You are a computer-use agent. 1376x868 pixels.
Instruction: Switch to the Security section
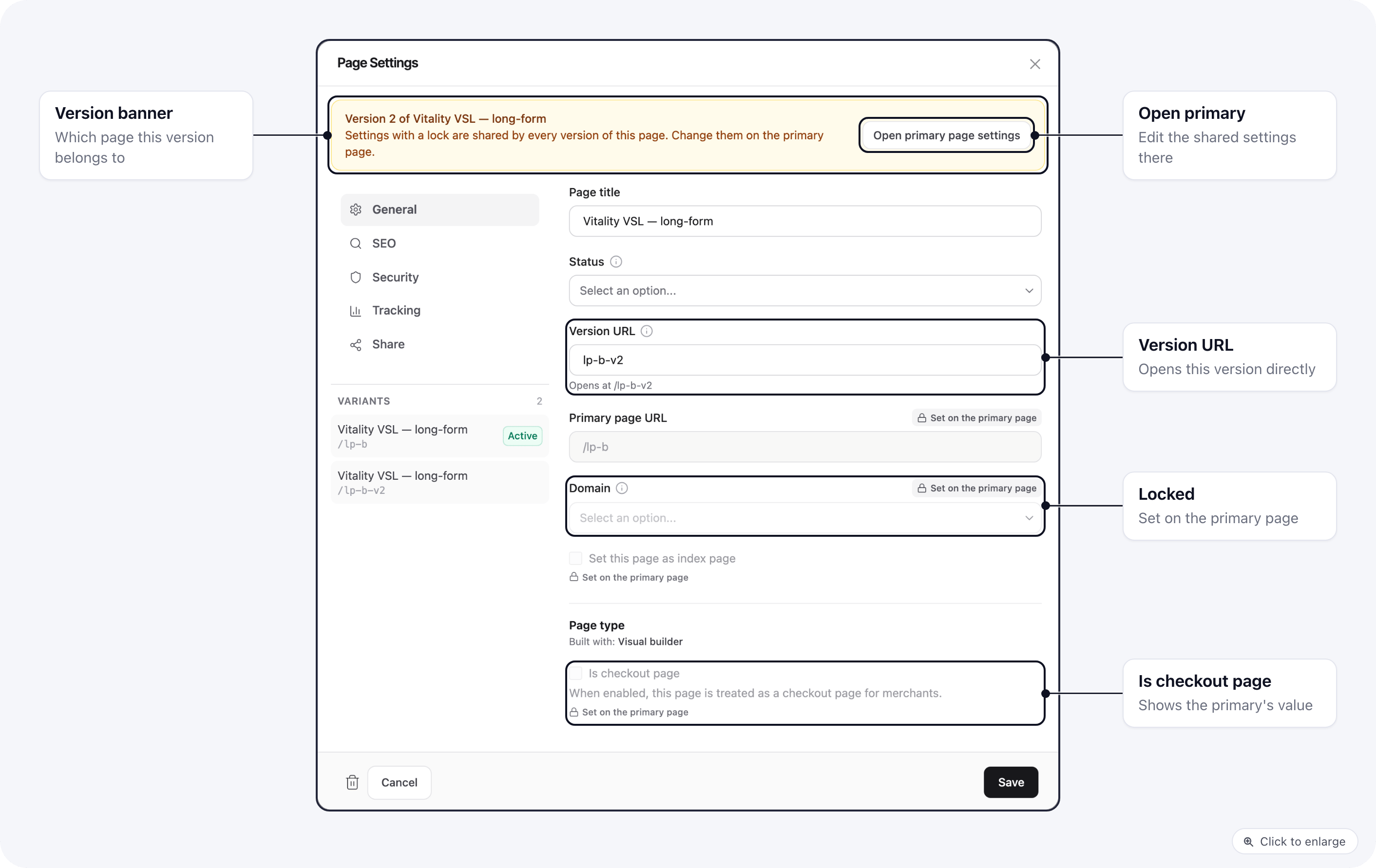click(x=440, y=277)
